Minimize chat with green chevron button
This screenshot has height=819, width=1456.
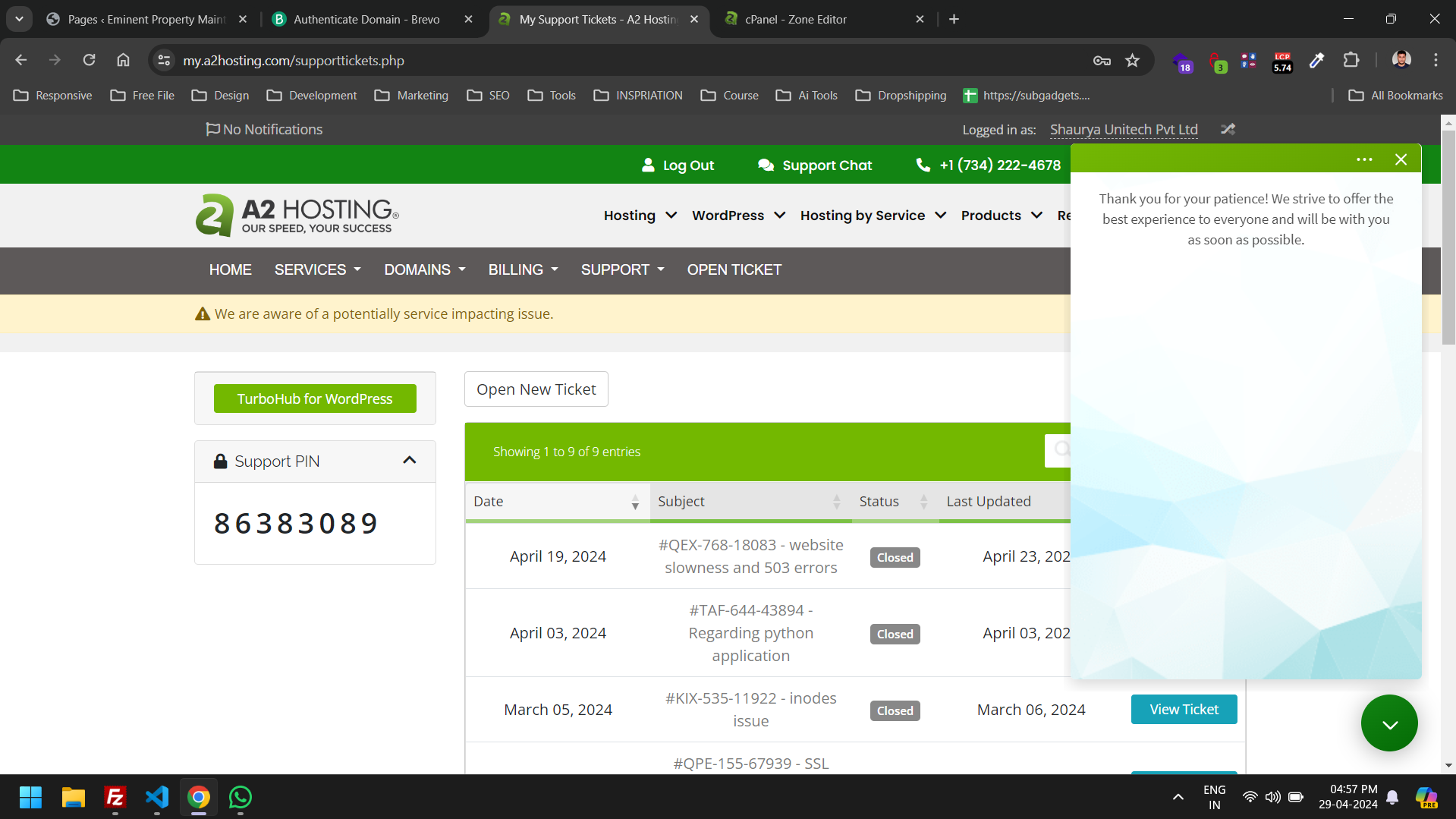pyautogui.click(x=1388, y=723)
